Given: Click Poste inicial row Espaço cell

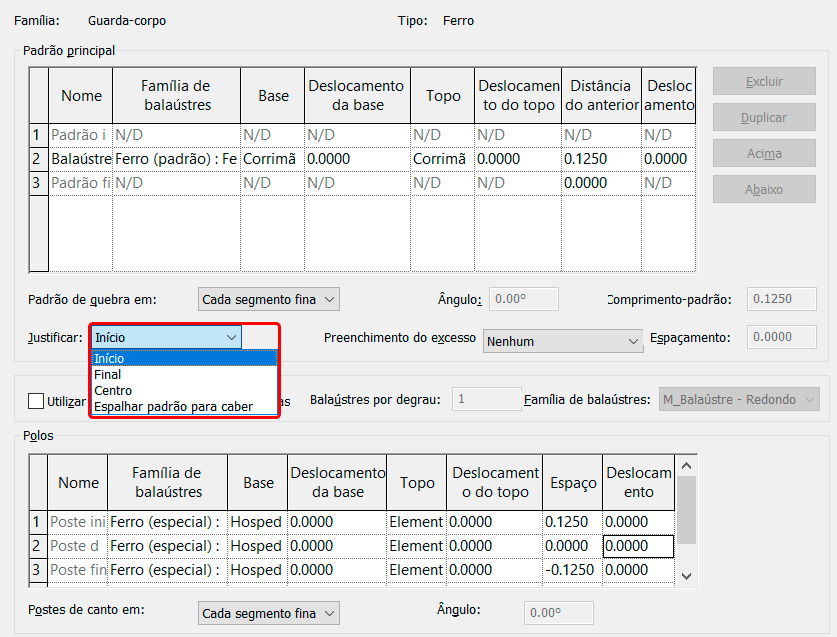Looking at the screenshot, I should pyautogui.click(x=572, y=522).
